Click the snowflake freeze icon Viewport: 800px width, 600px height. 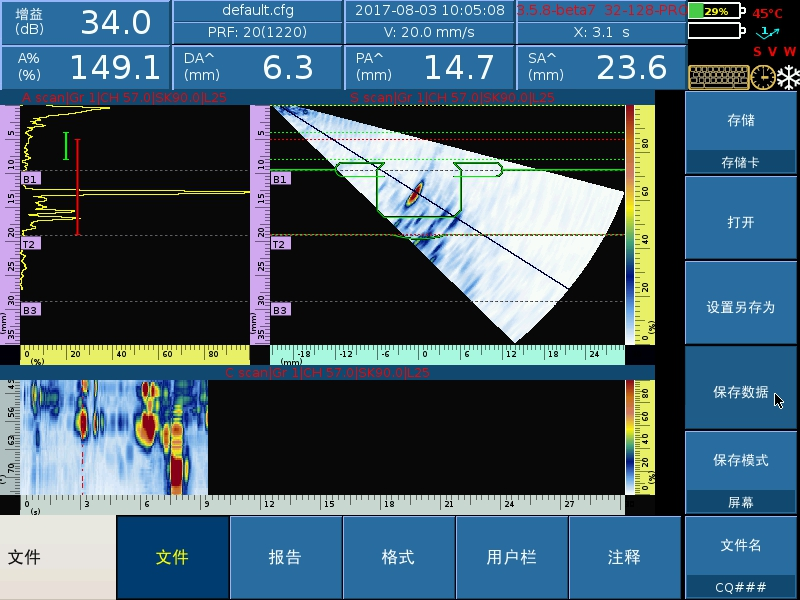click(x=787, y=77)
